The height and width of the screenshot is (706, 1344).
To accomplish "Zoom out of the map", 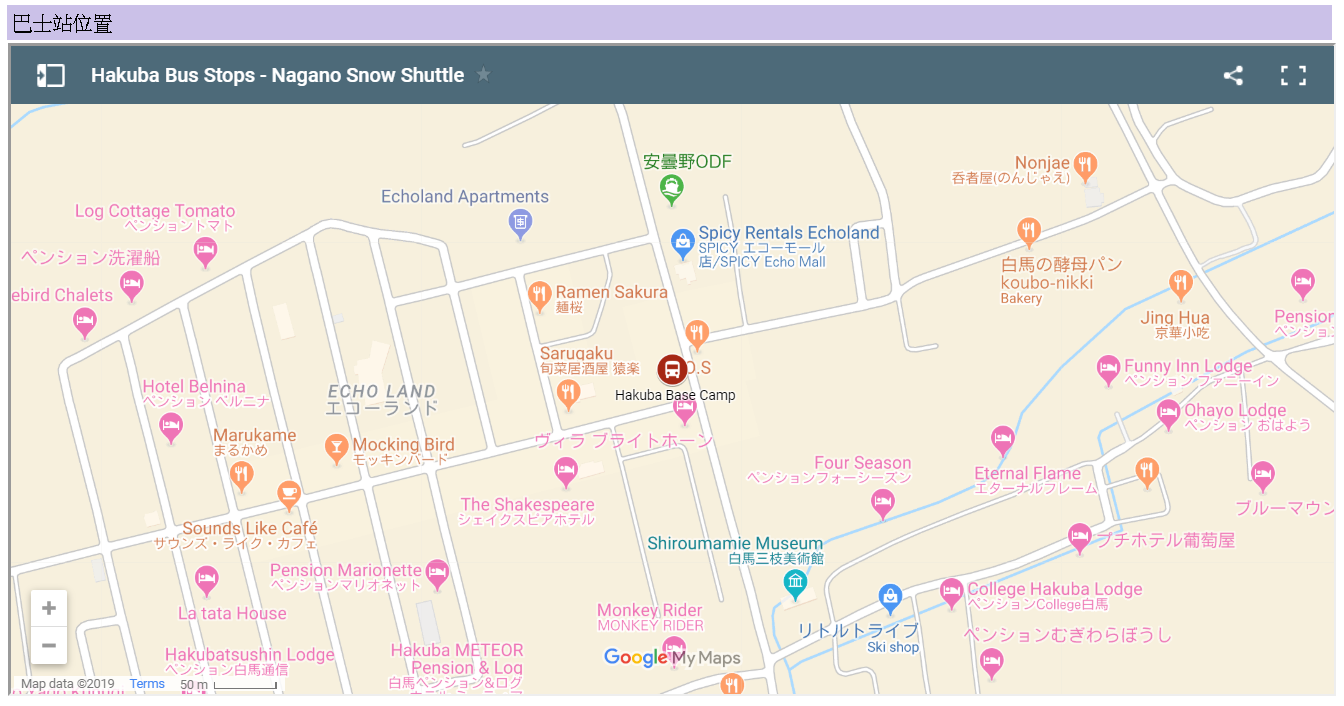I will tap(49, 645).
